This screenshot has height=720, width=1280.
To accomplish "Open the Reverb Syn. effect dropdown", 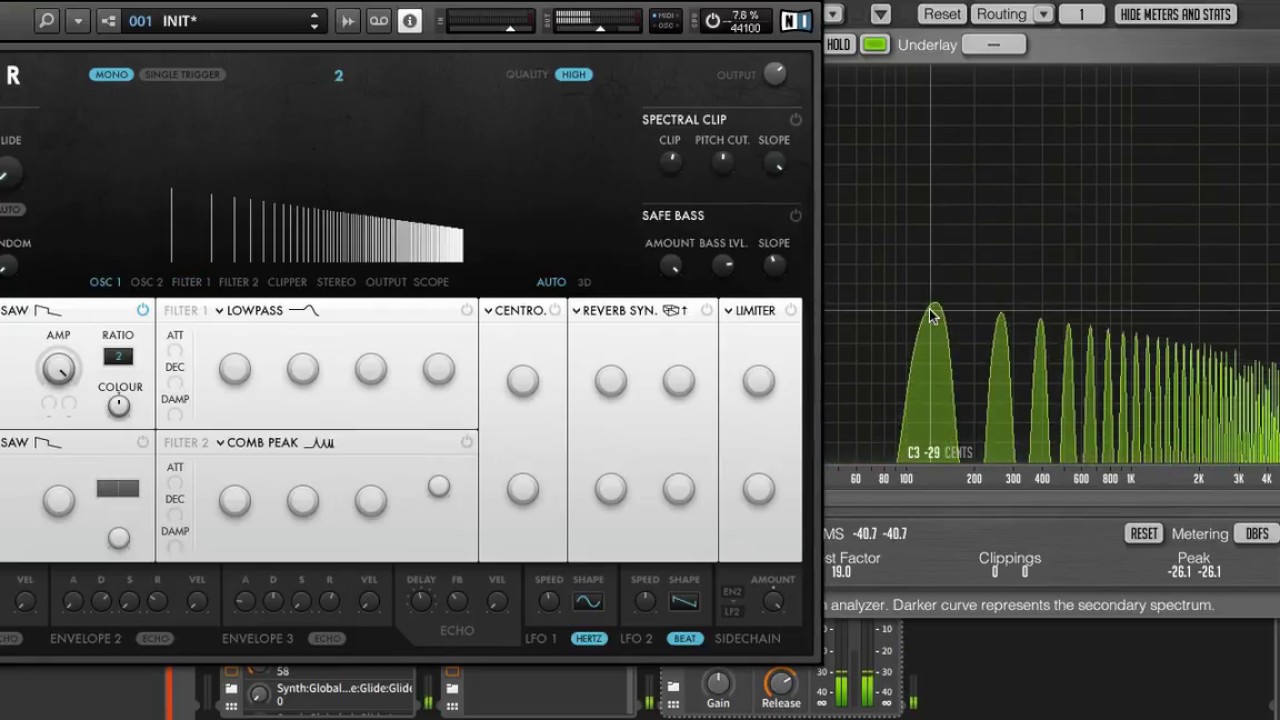I will point(577,311).
